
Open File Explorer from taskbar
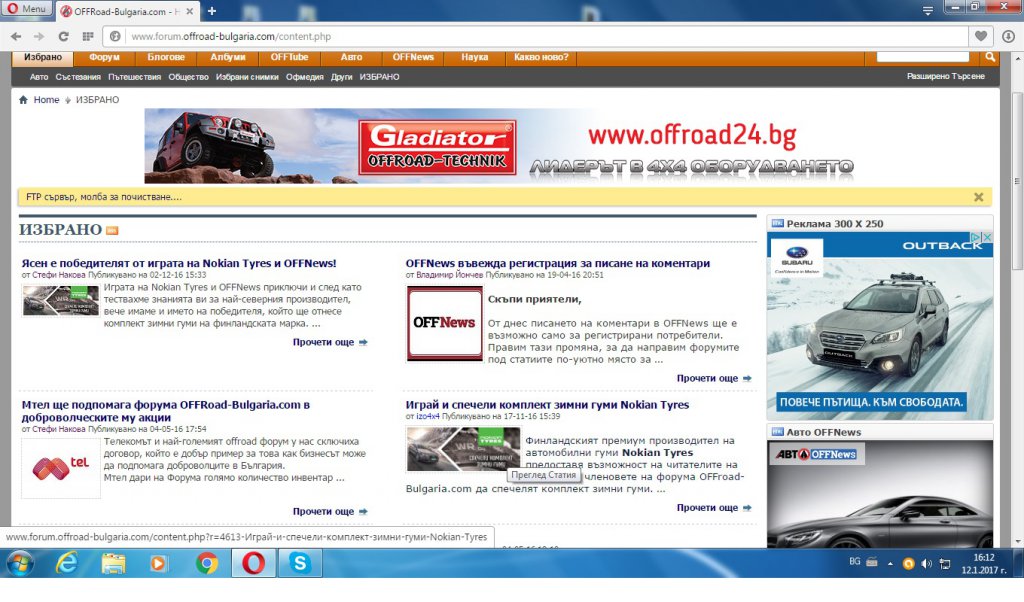tap(113, 563)
